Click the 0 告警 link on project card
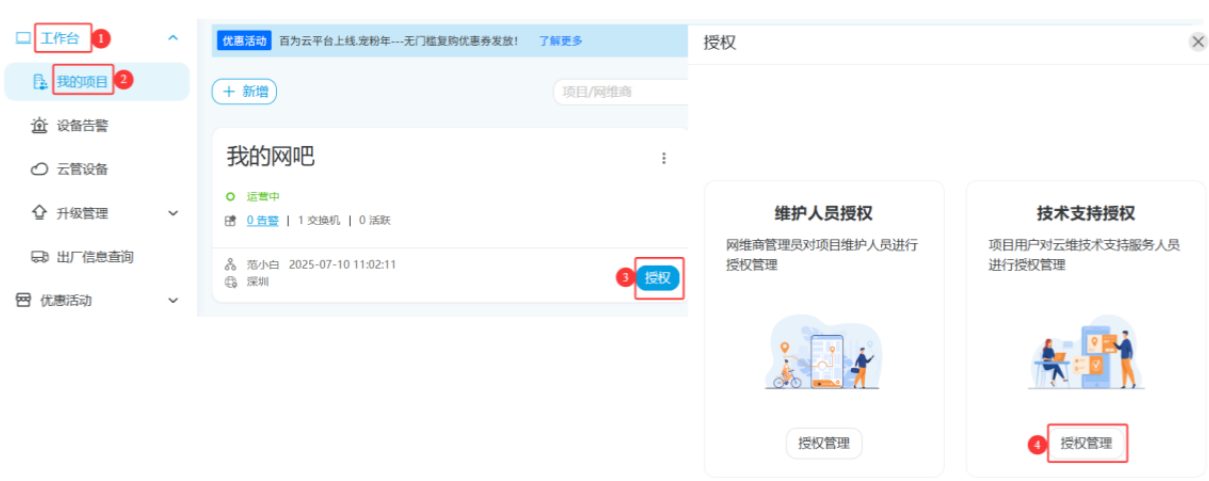Screen dimensions: 1209x481 263,220
